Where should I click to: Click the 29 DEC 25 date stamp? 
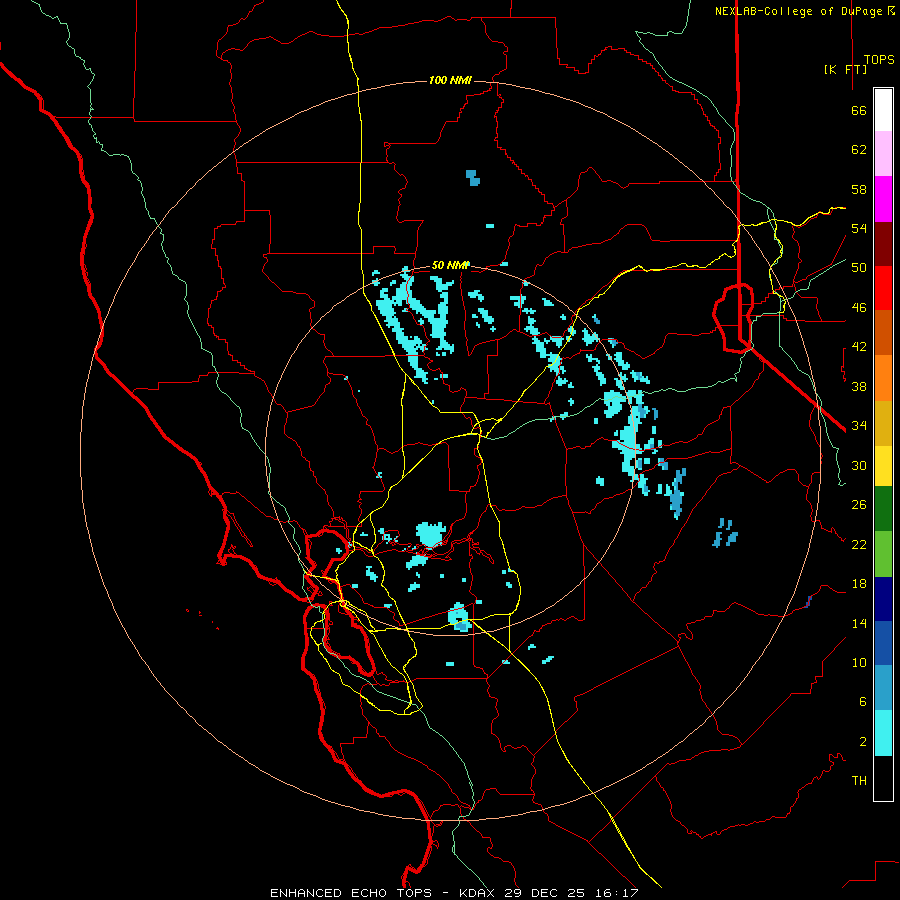545,893
